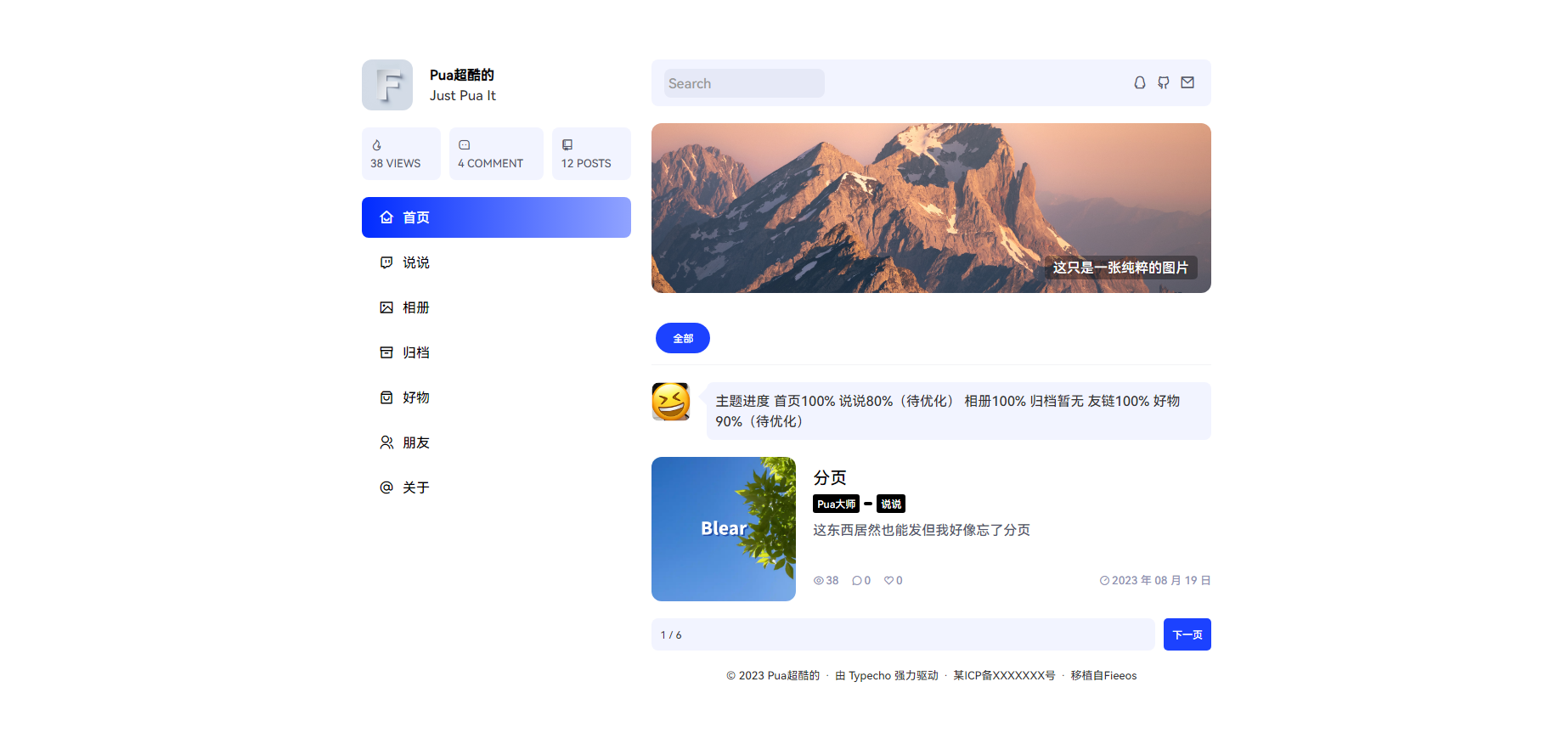The width and height of the screenshot is (1568, 755).
Task: Open the QQ penguin contact icon
Action: tap(1139, 83)
